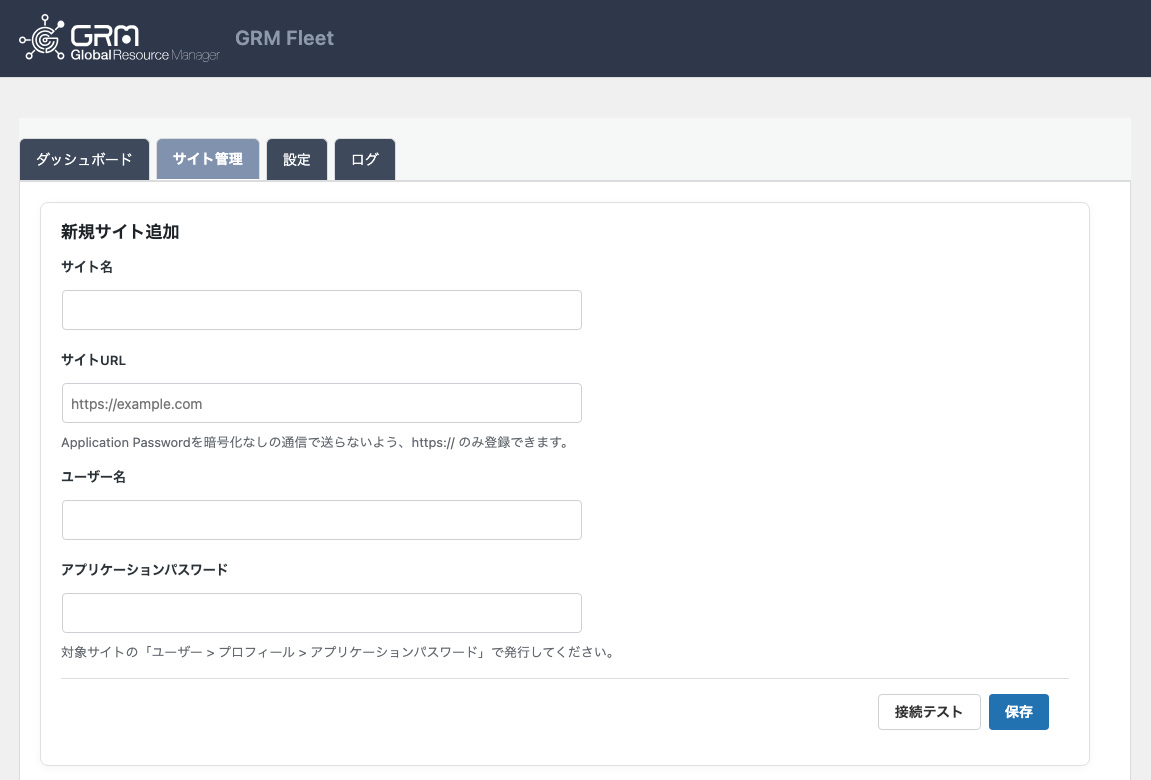
Task: Click the 接続テスト button
Action: click(x=929, y=712)
